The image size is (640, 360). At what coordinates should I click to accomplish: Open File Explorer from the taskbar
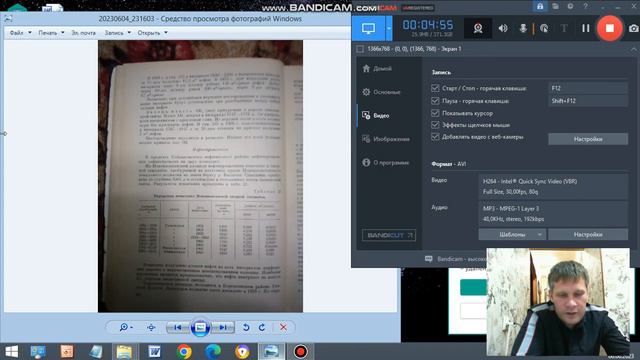pyautogui.click(x=124, y=351)
